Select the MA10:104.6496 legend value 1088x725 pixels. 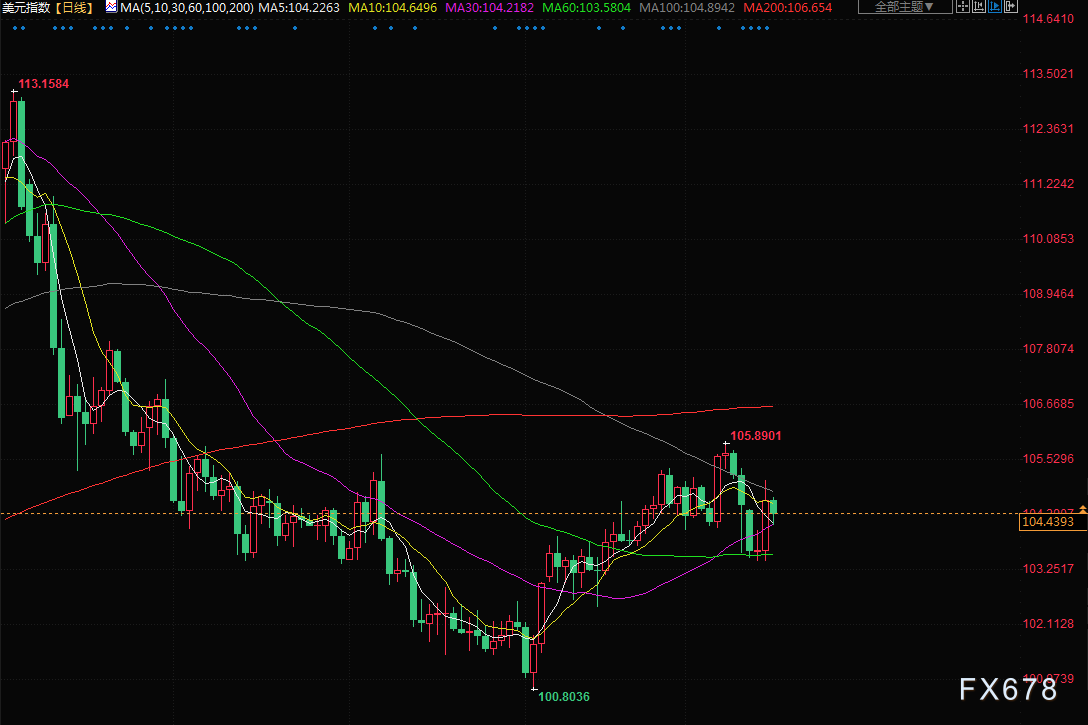pos(393,8)
